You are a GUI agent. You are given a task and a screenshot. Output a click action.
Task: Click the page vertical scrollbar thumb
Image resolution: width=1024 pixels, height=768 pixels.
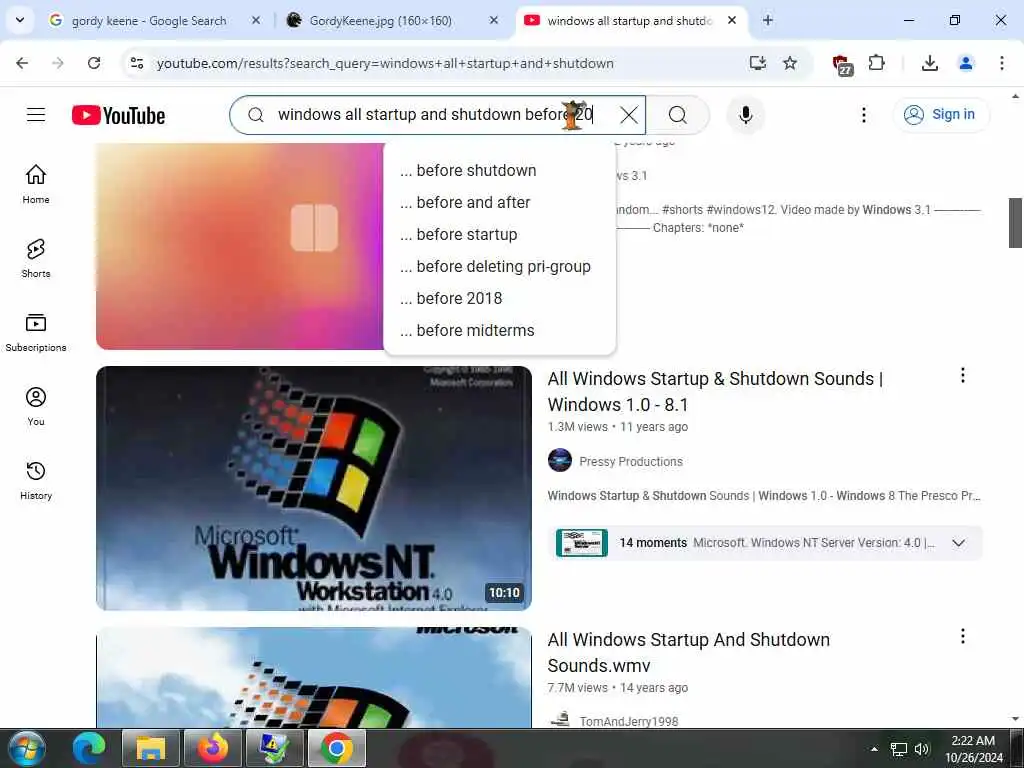click(1015, 223)
